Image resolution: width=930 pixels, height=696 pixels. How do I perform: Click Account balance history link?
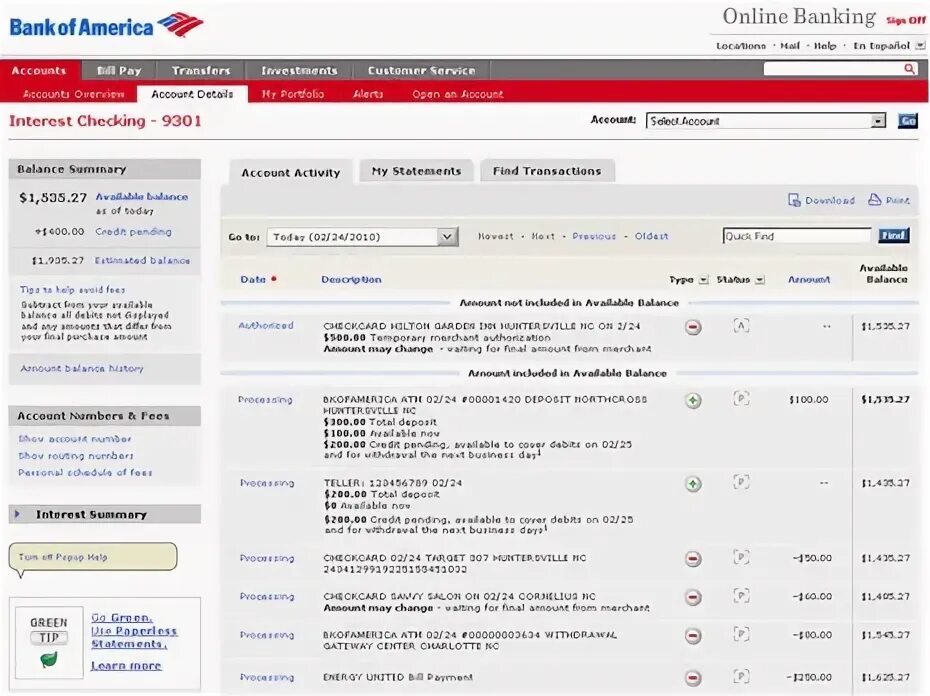(82, 368)
